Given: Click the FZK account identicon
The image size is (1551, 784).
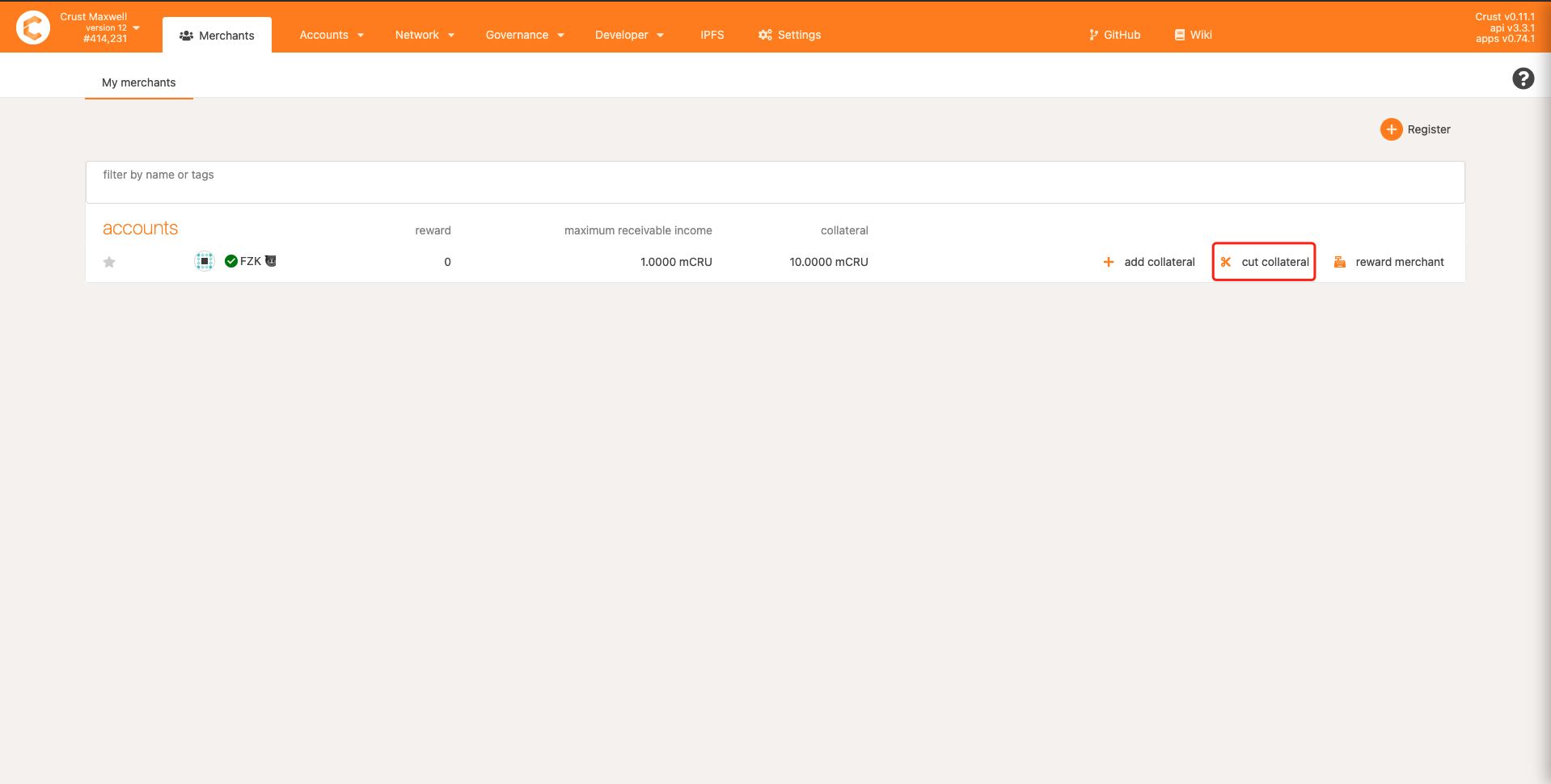Looking at the screenshot, I should (205, 261).
